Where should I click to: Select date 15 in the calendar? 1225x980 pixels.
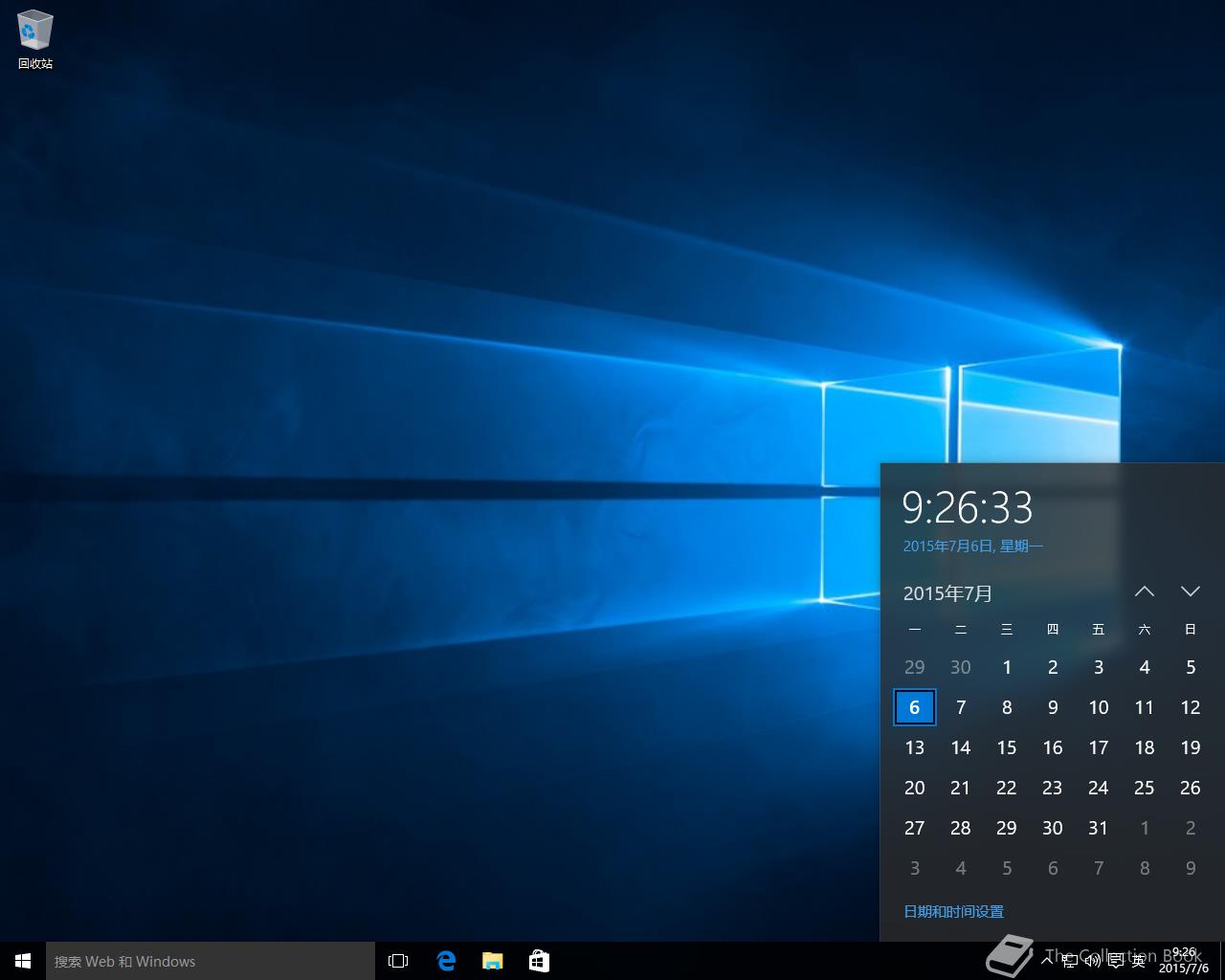coord(1007,747)
